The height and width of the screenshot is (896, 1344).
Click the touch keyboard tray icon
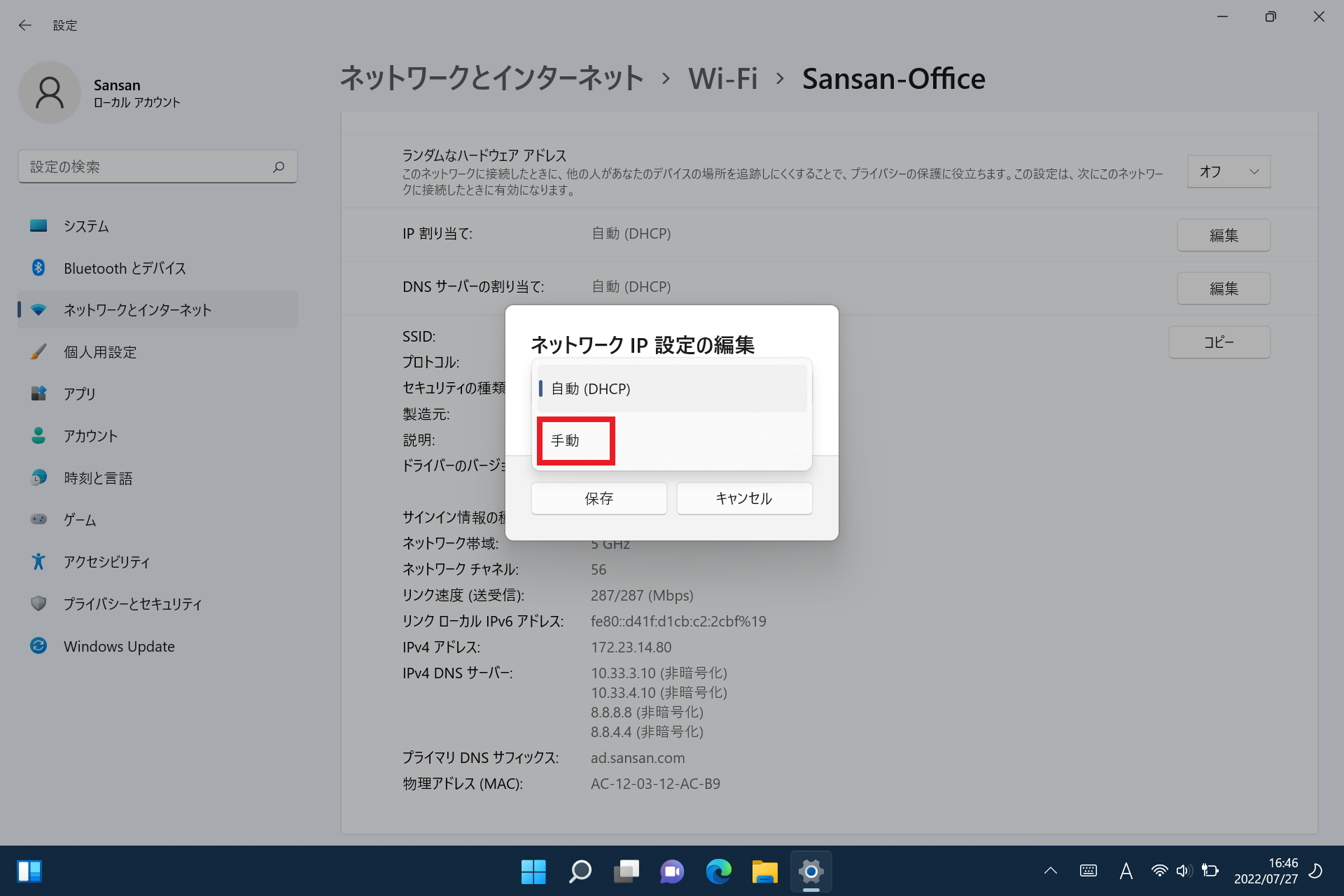pos(1088,871)
